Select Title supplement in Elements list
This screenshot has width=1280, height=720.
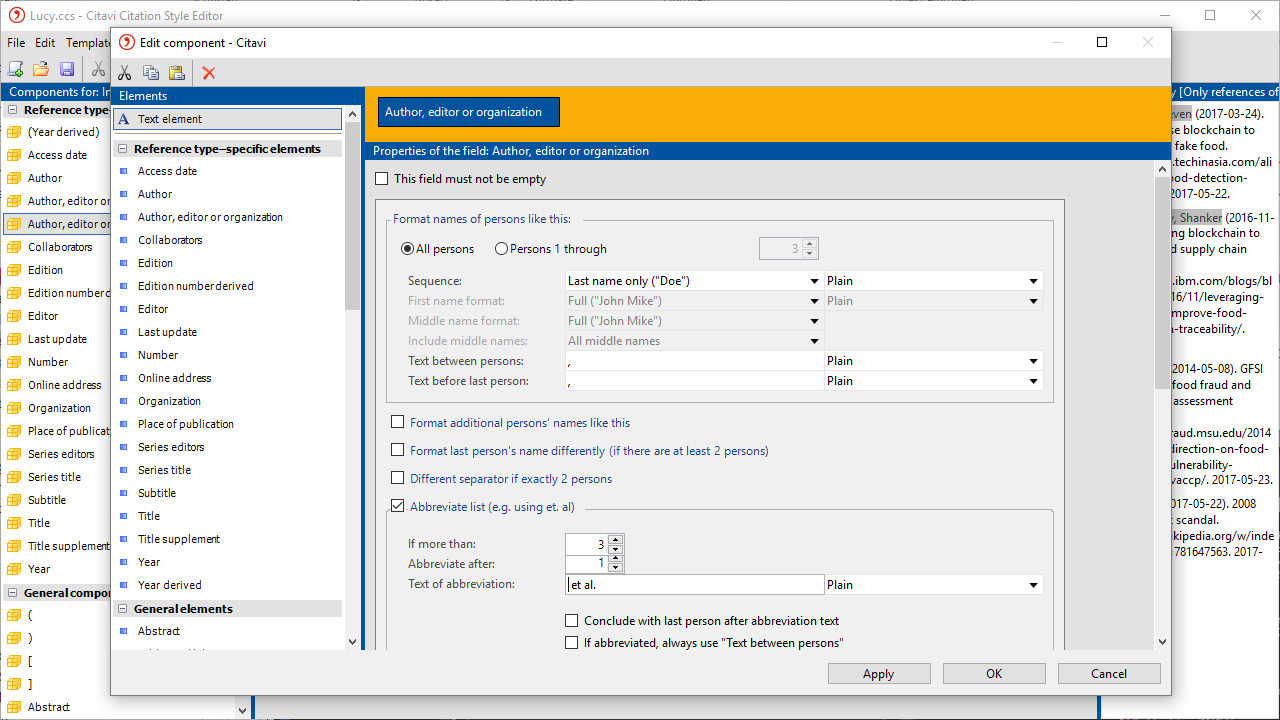178,539
